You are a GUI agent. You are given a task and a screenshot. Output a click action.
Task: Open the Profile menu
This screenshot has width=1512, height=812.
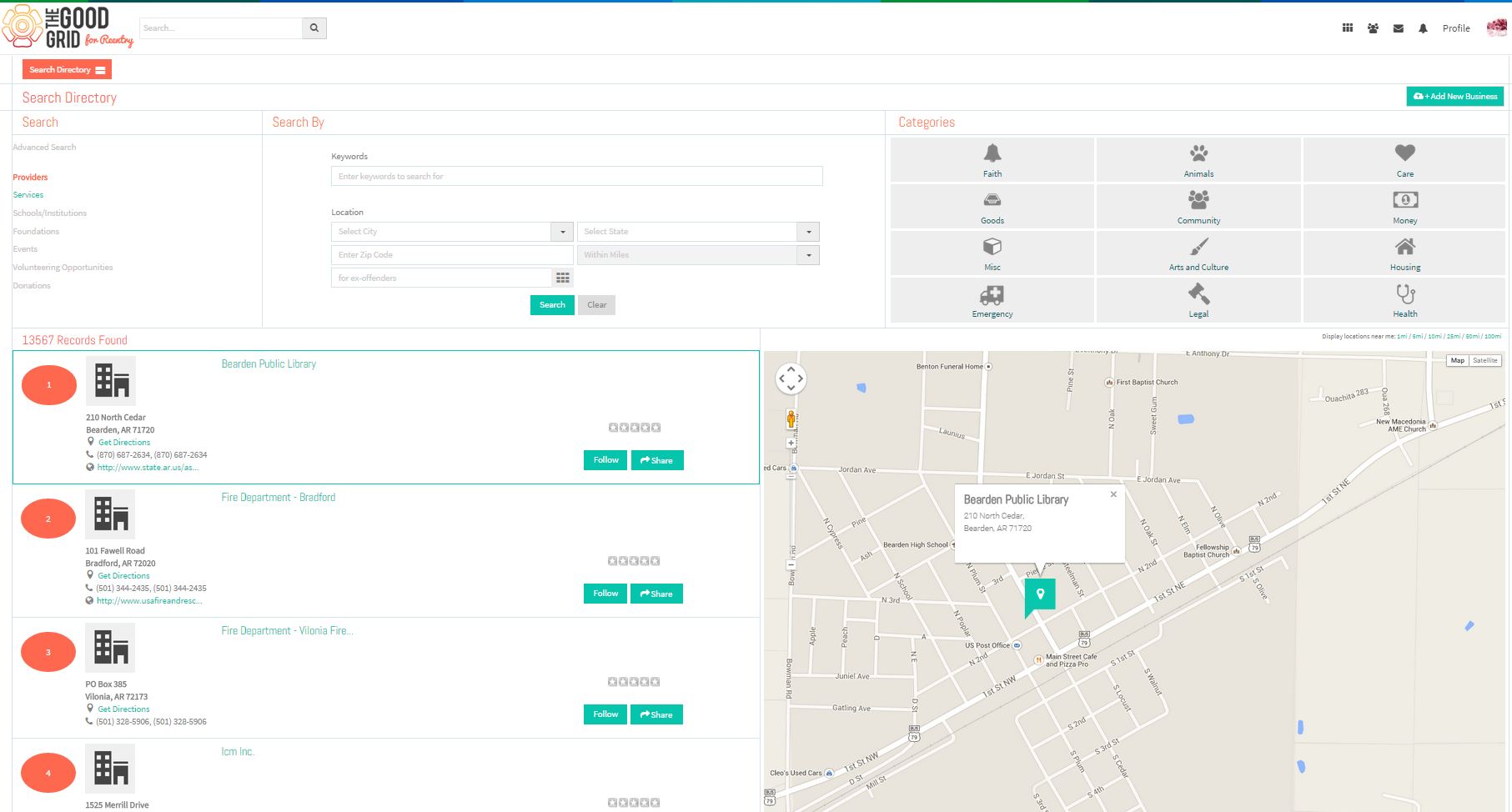point(1456,28)
